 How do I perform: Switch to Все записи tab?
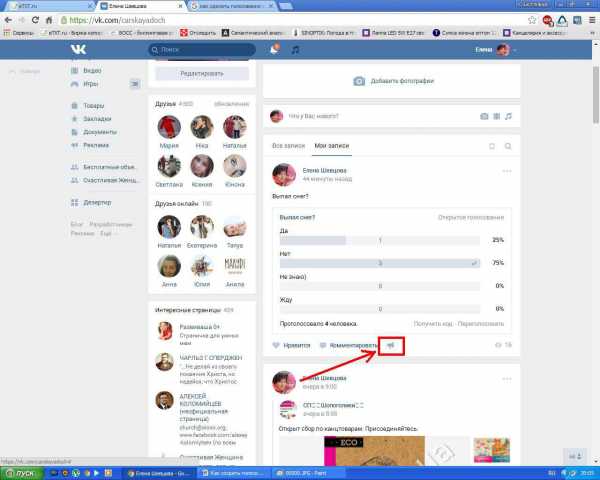[289, 145]
